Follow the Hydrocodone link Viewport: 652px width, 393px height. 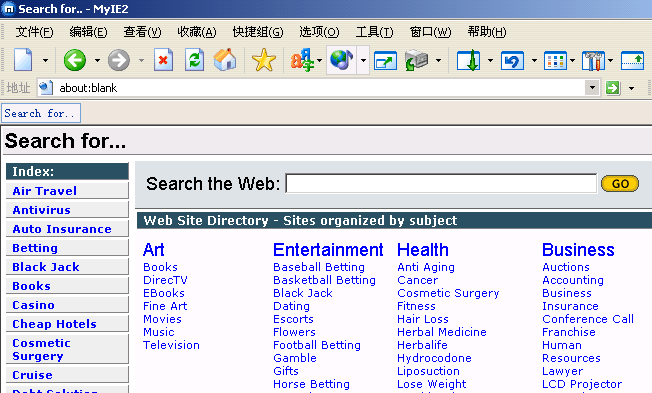434,358
